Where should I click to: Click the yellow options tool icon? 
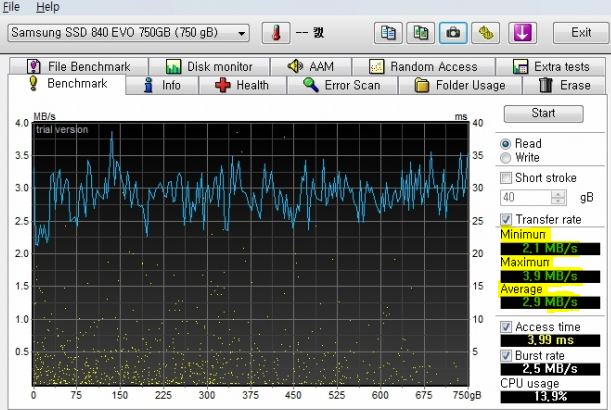[x=486, y=33]
